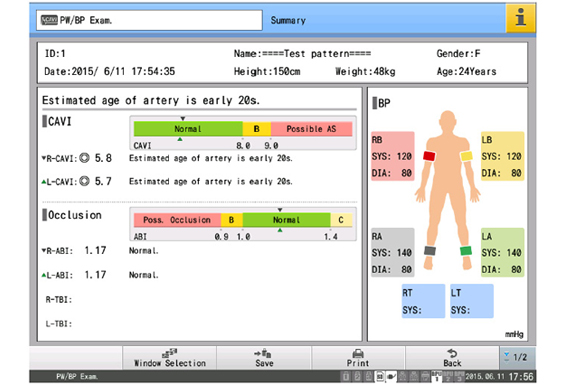Image resolution: width=565 pixels, height=385 pixels.
Task: Click the Normal segment of the CAVI scale
Action: tap(188, 129)
